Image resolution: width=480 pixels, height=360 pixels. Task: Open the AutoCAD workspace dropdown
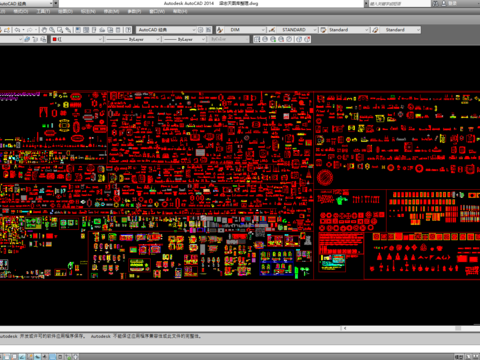[166, 30]
